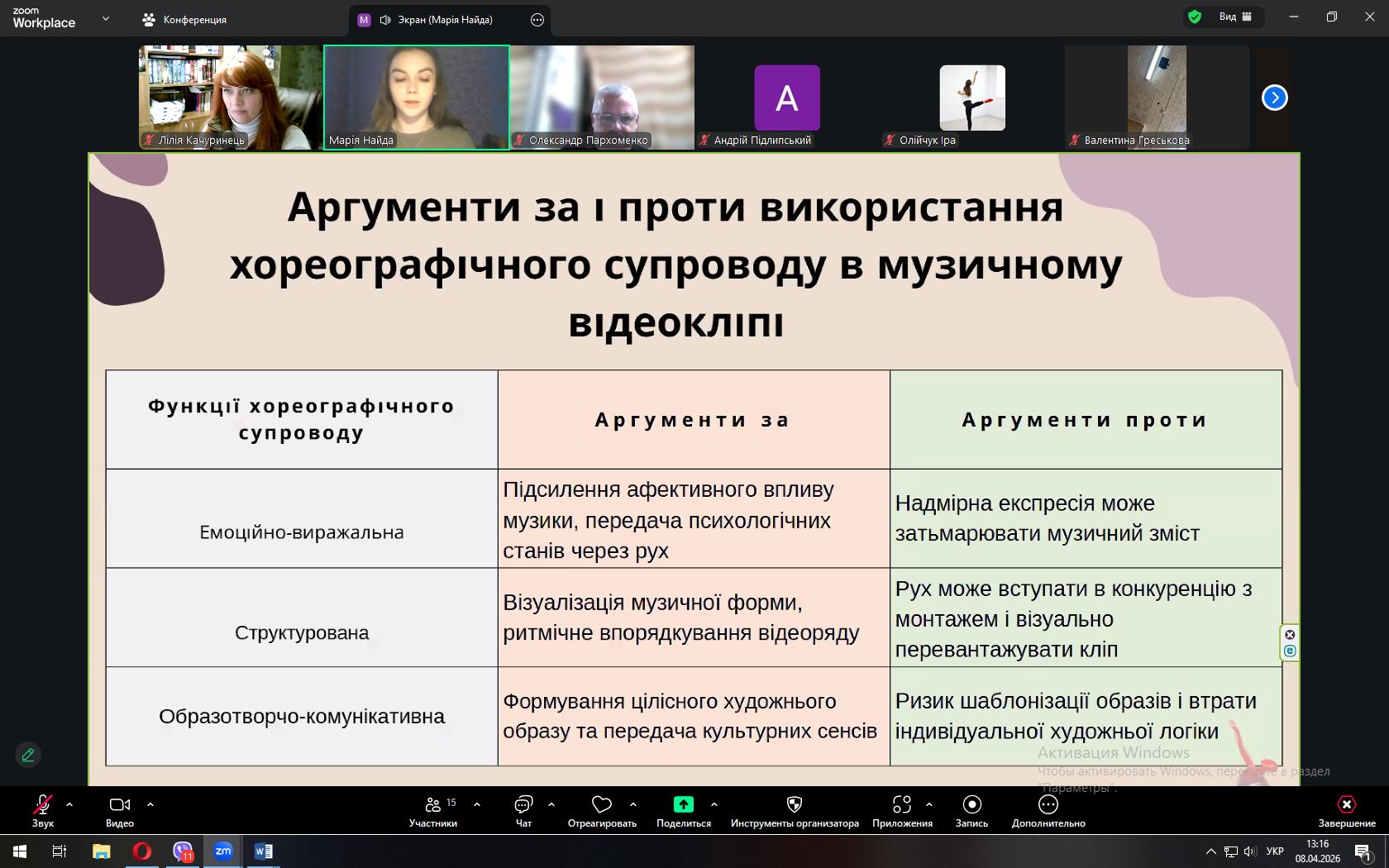Open Host tools shield icon
Image resolution: width=1389 pixels, height=868 pixels.
click(794, 810)
